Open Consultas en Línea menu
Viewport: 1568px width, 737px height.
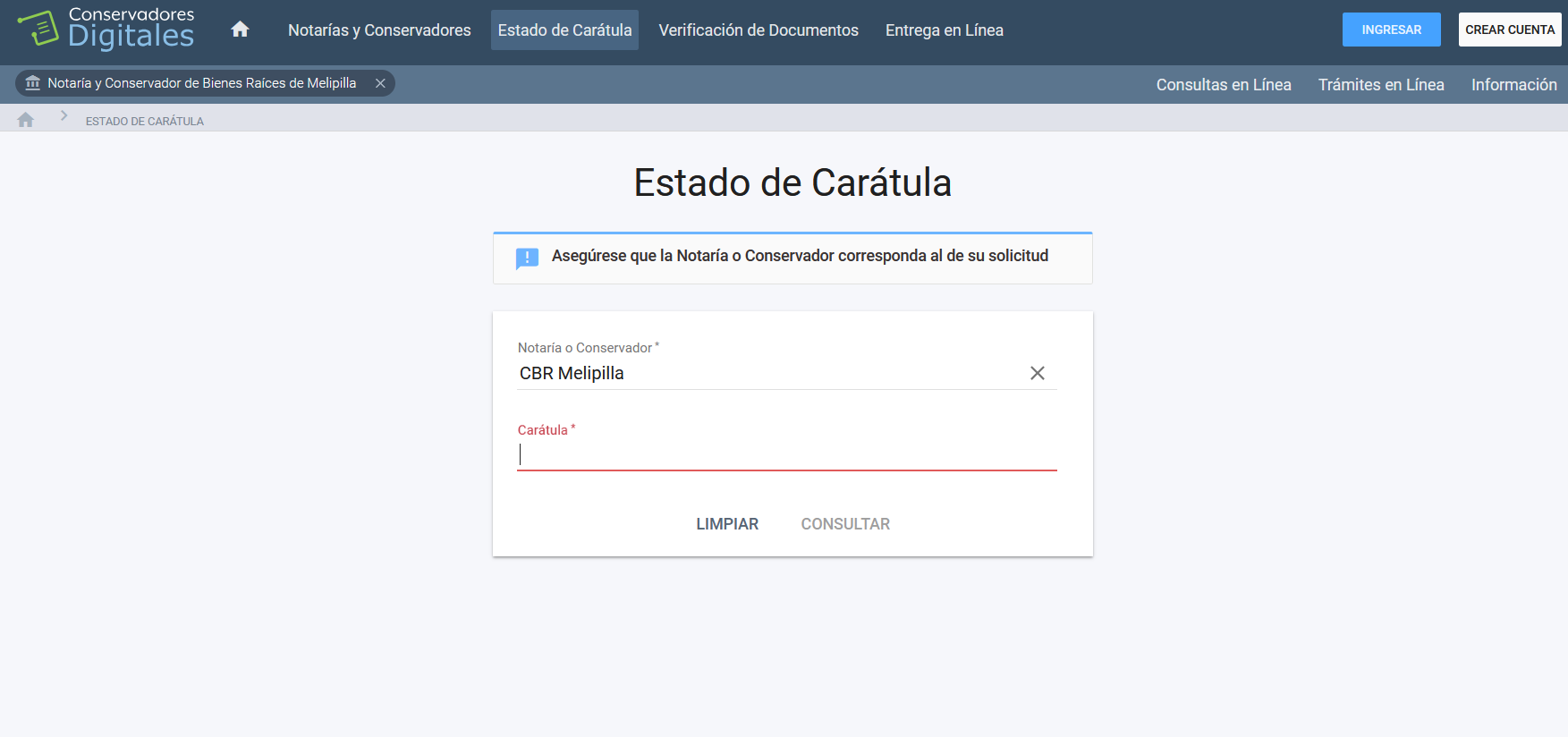(1224, 85)
